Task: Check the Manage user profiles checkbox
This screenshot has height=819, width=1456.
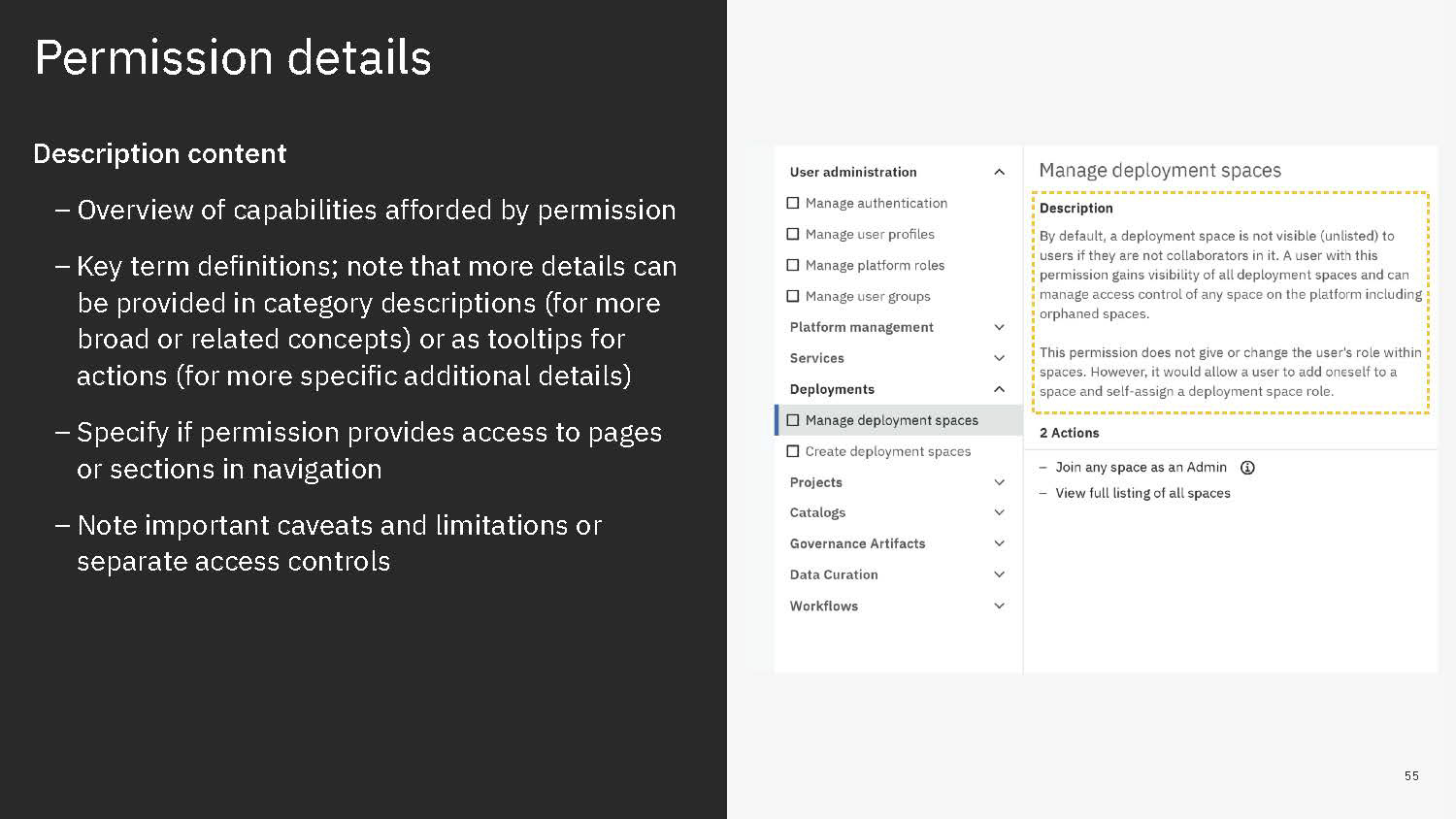Action: [x=793, y=234]
